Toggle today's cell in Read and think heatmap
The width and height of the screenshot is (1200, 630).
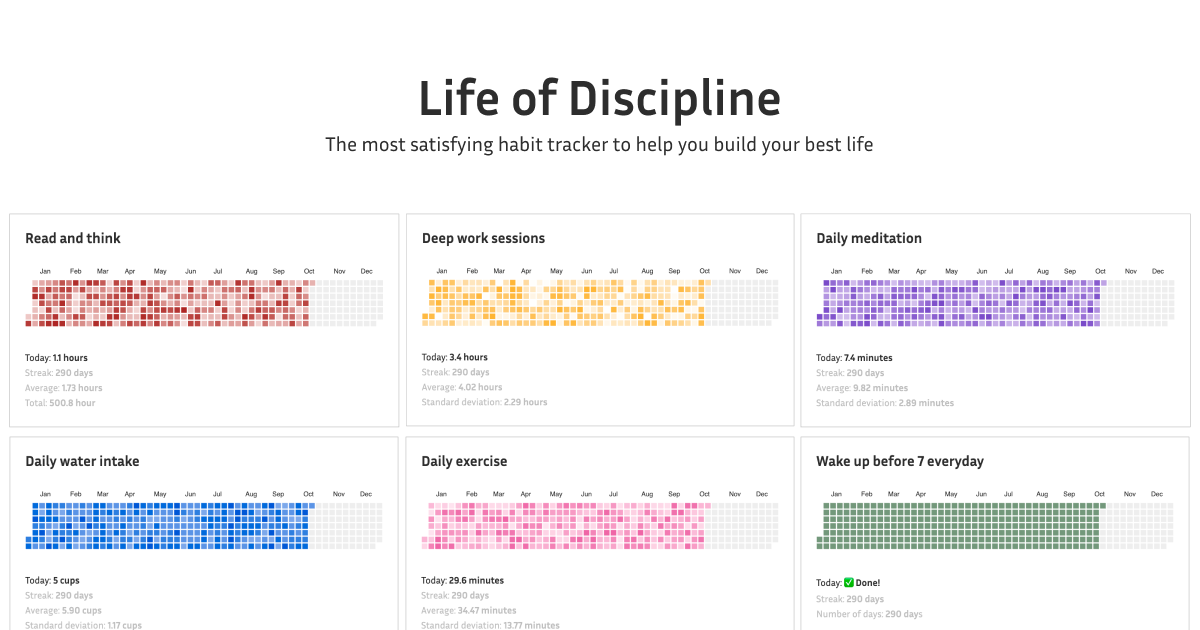pyautogui.click(x=312, y=283)
